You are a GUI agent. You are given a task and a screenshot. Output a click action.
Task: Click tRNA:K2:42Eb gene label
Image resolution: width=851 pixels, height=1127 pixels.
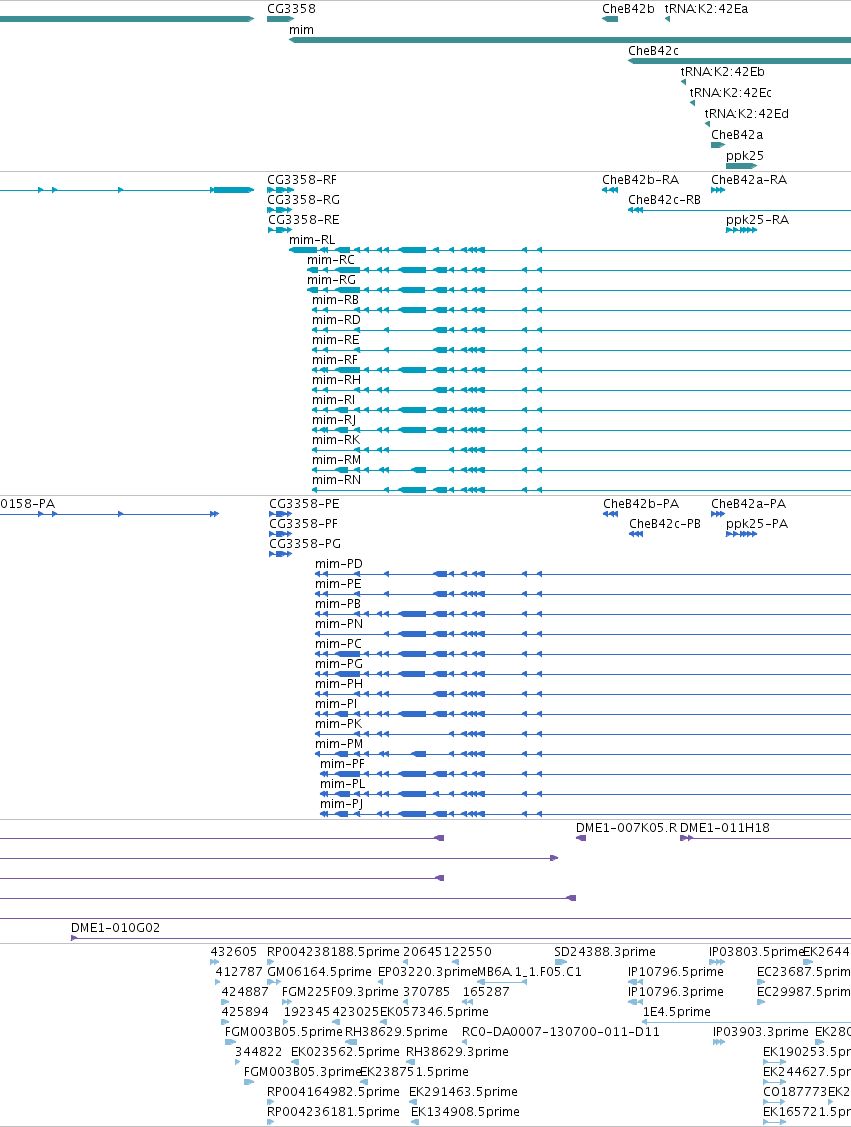tap(722, 71)
